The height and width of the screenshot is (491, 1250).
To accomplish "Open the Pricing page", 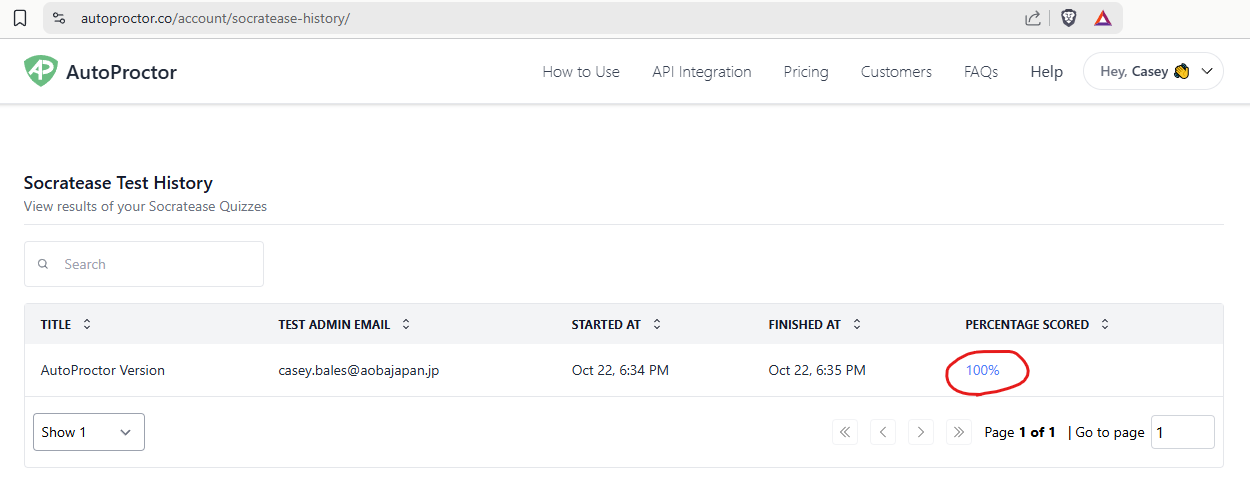I will click(x=805, y=72).
